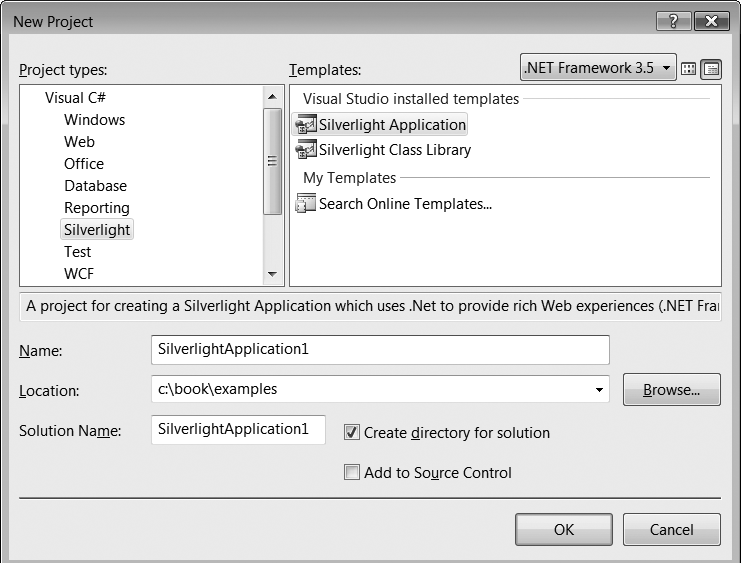Switch templates to large icons view
The height and width of the screenshot is (563, 741).
pyautogui.click(x=689, y=69)
